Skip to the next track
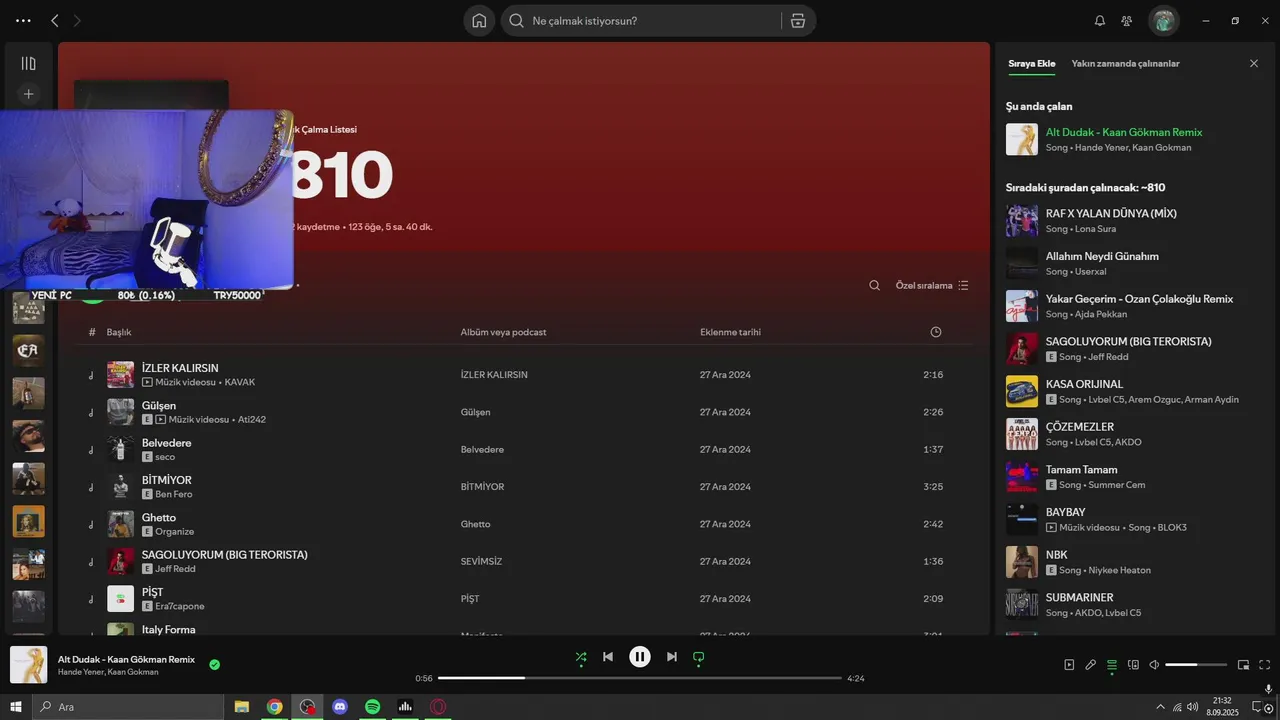This screenshot has height=720, width=1280. click(x=672, y=657)
